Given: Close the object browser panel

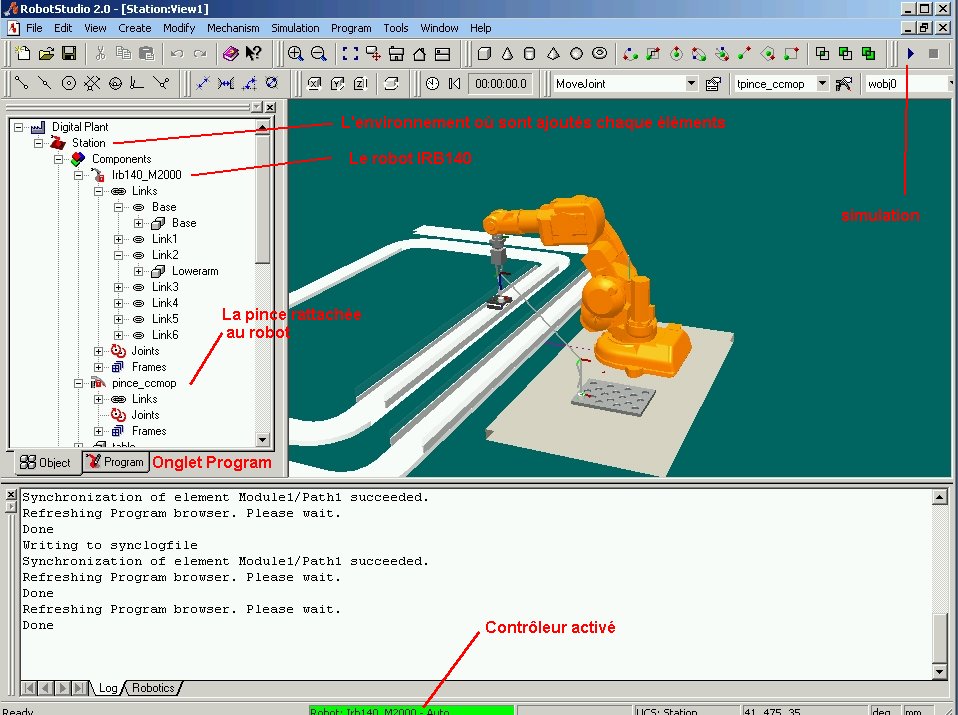Looking at the screenshot, I should [x=270, y=107].
